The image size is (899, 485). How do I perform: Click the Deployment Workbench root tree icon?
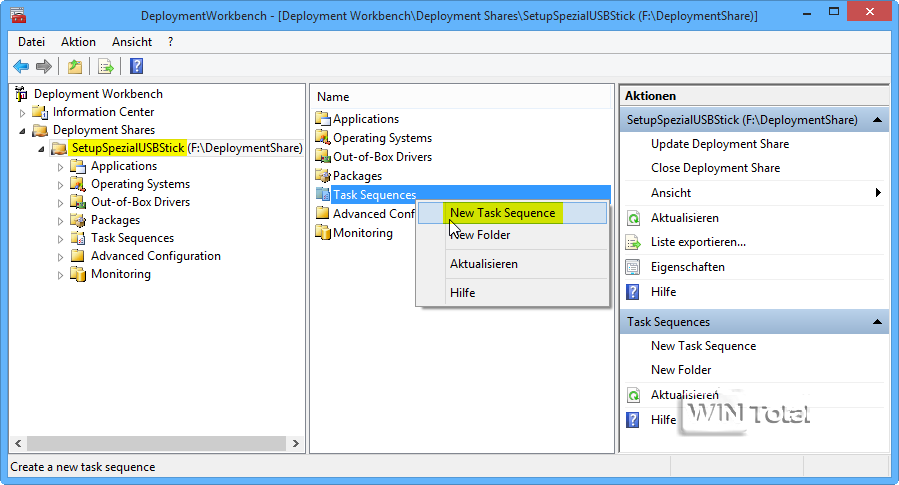pos(21,93)
